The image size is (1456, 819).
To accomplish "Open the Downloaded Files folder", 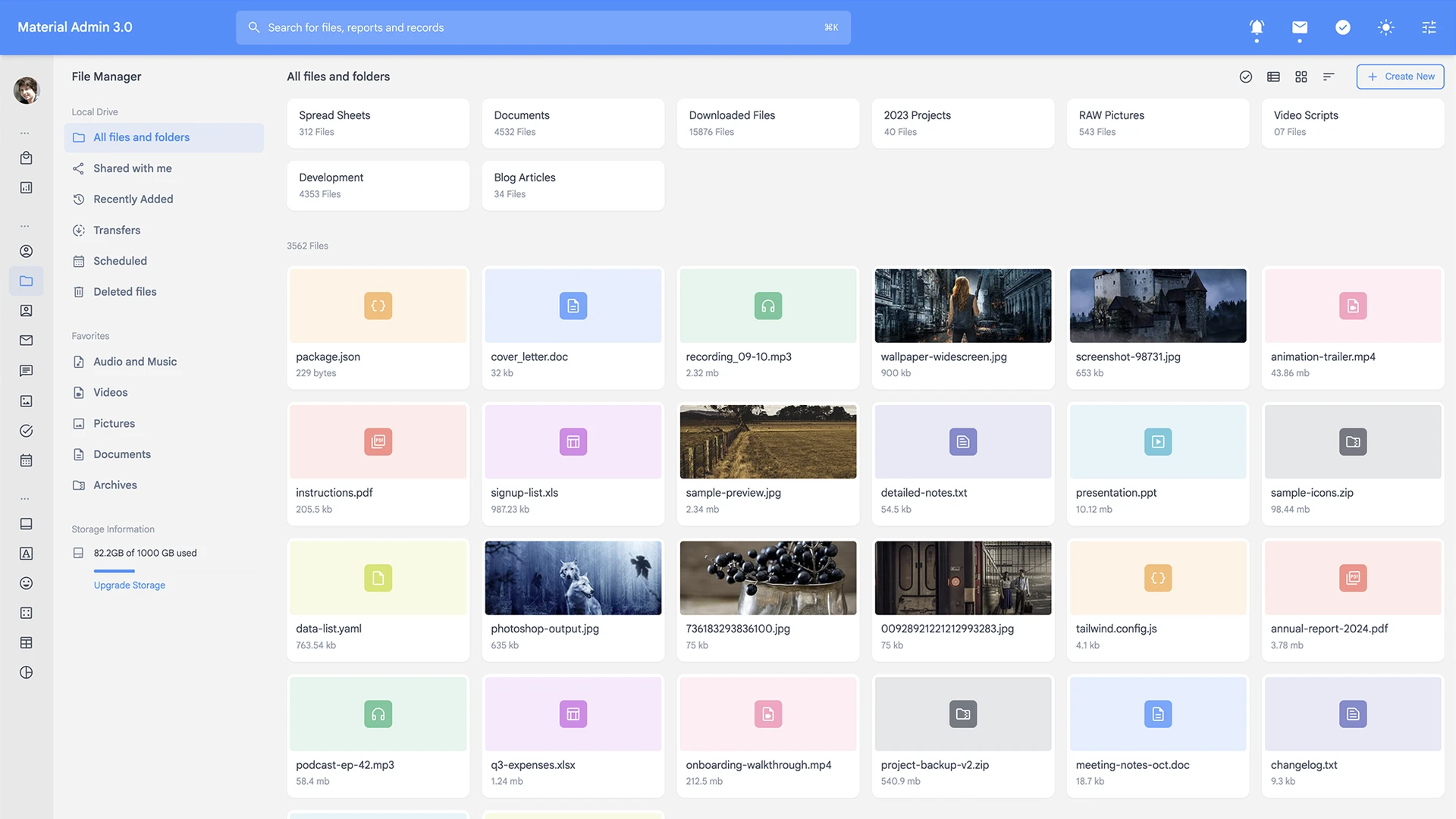I will [767, 123].
